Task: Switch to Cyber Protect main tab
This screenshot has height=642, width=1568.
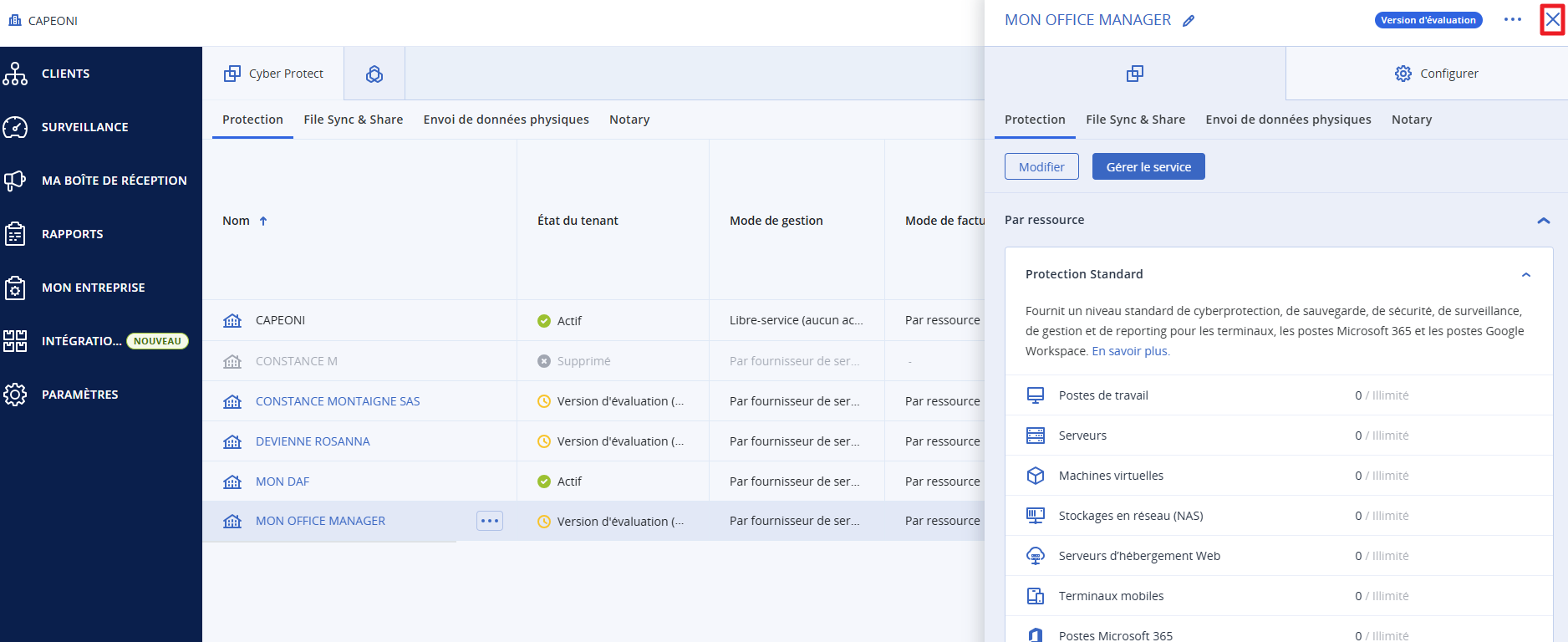Action: tap(273, 74)
